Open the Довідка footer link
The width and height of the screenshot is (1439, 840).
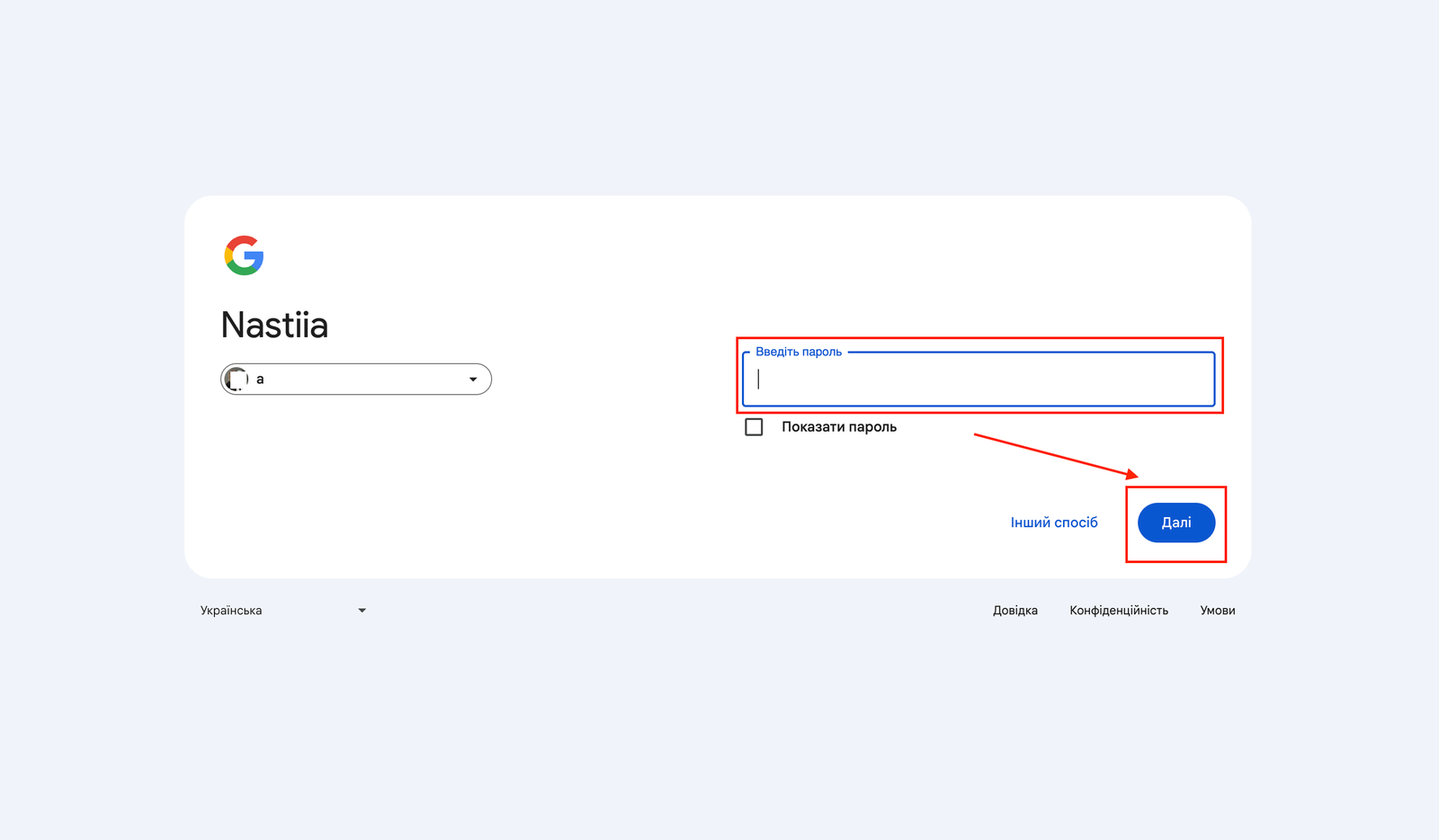(1015, 611)
